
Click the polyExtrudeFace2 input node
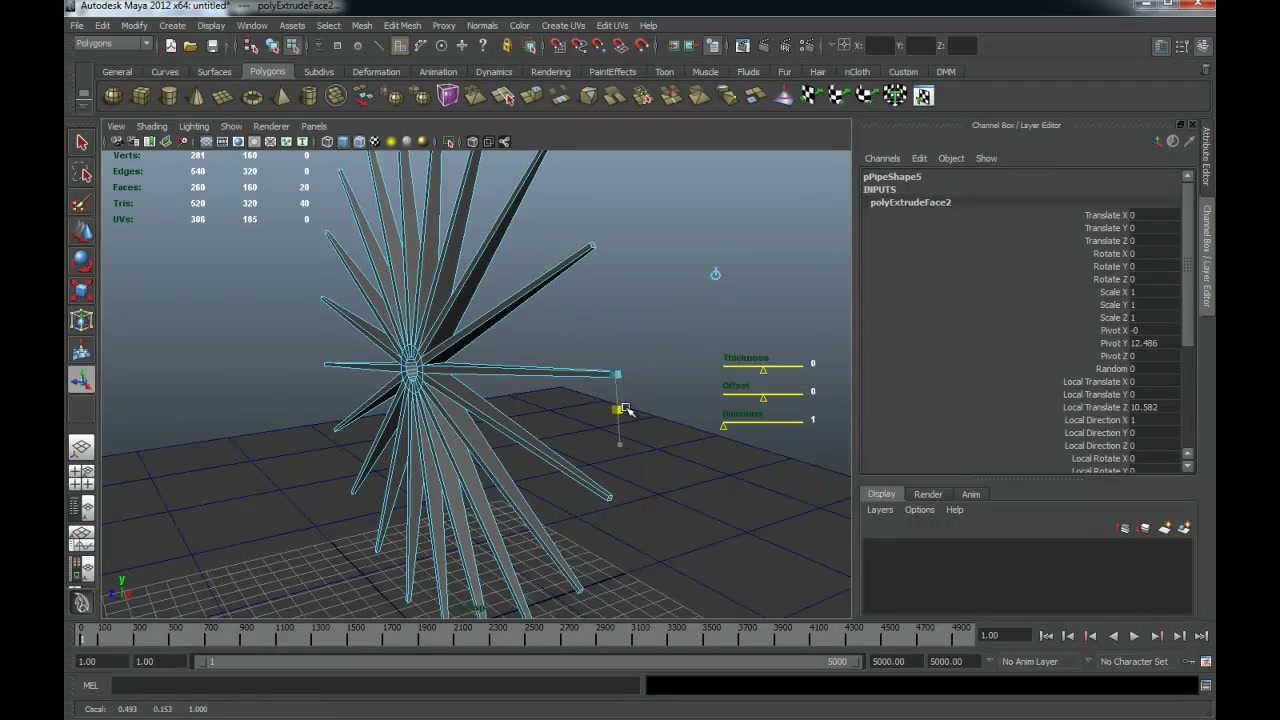(x=910, y=202)
